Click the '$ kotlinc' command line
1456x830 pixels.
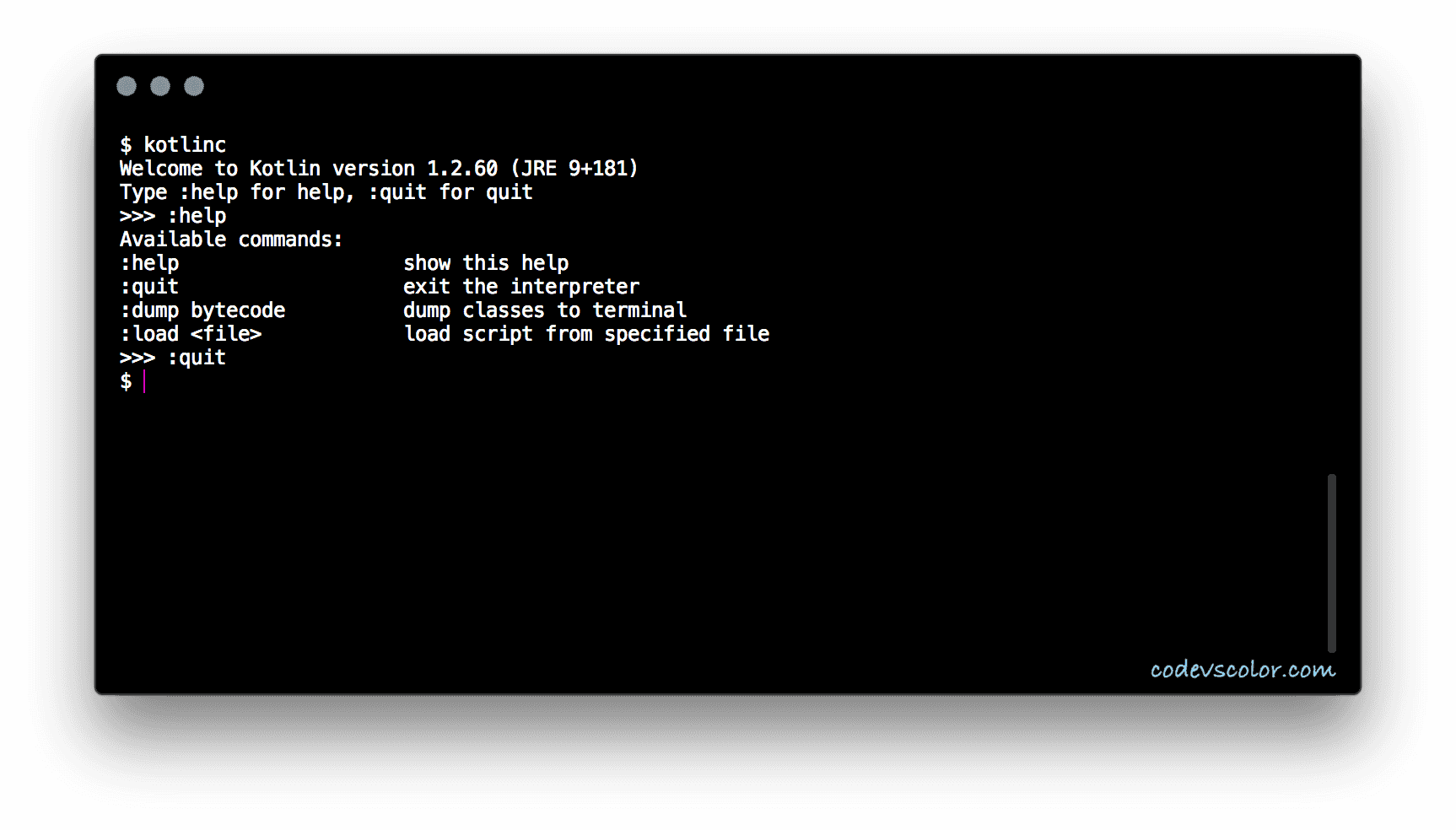click(173, 145)
